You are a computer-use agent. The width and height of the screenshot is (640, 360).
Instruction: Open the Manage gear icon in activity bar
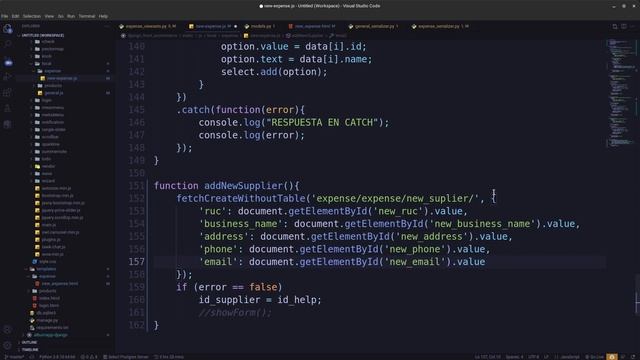pyautogui.click(x=7, y=345)
